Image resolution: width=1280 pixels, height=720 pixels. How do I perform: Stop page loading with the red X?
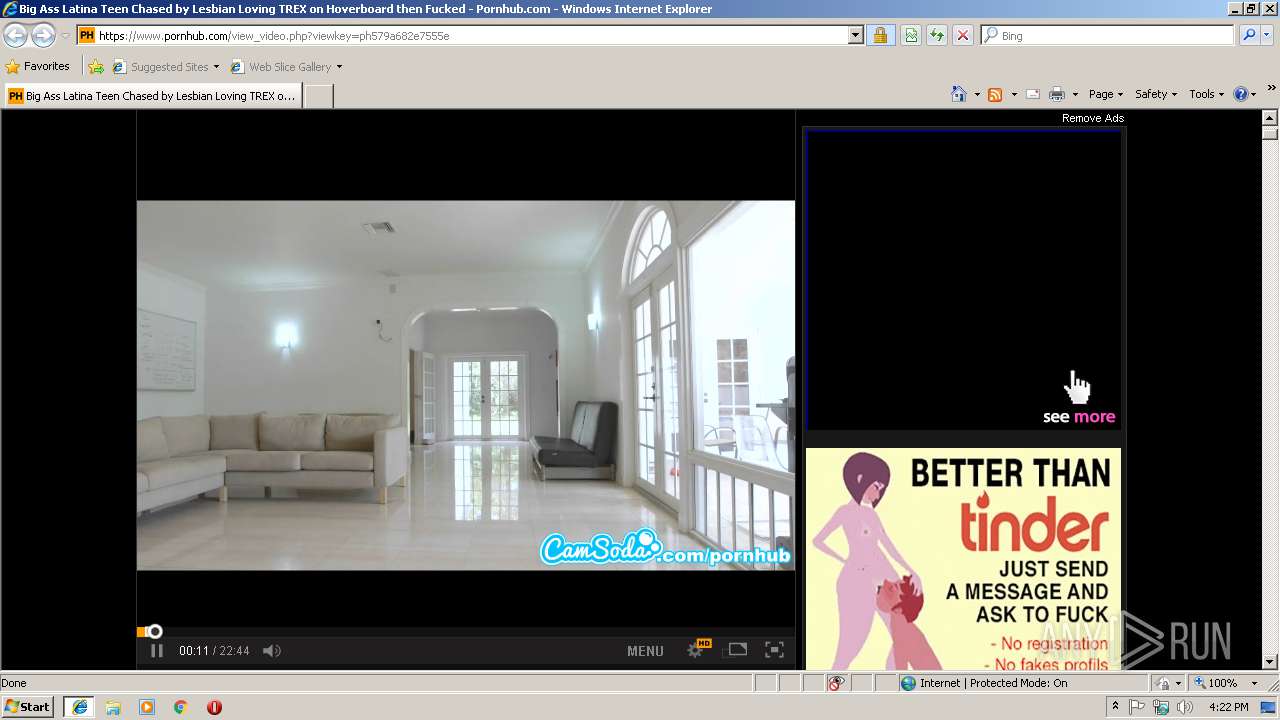[x=963, y=35]
